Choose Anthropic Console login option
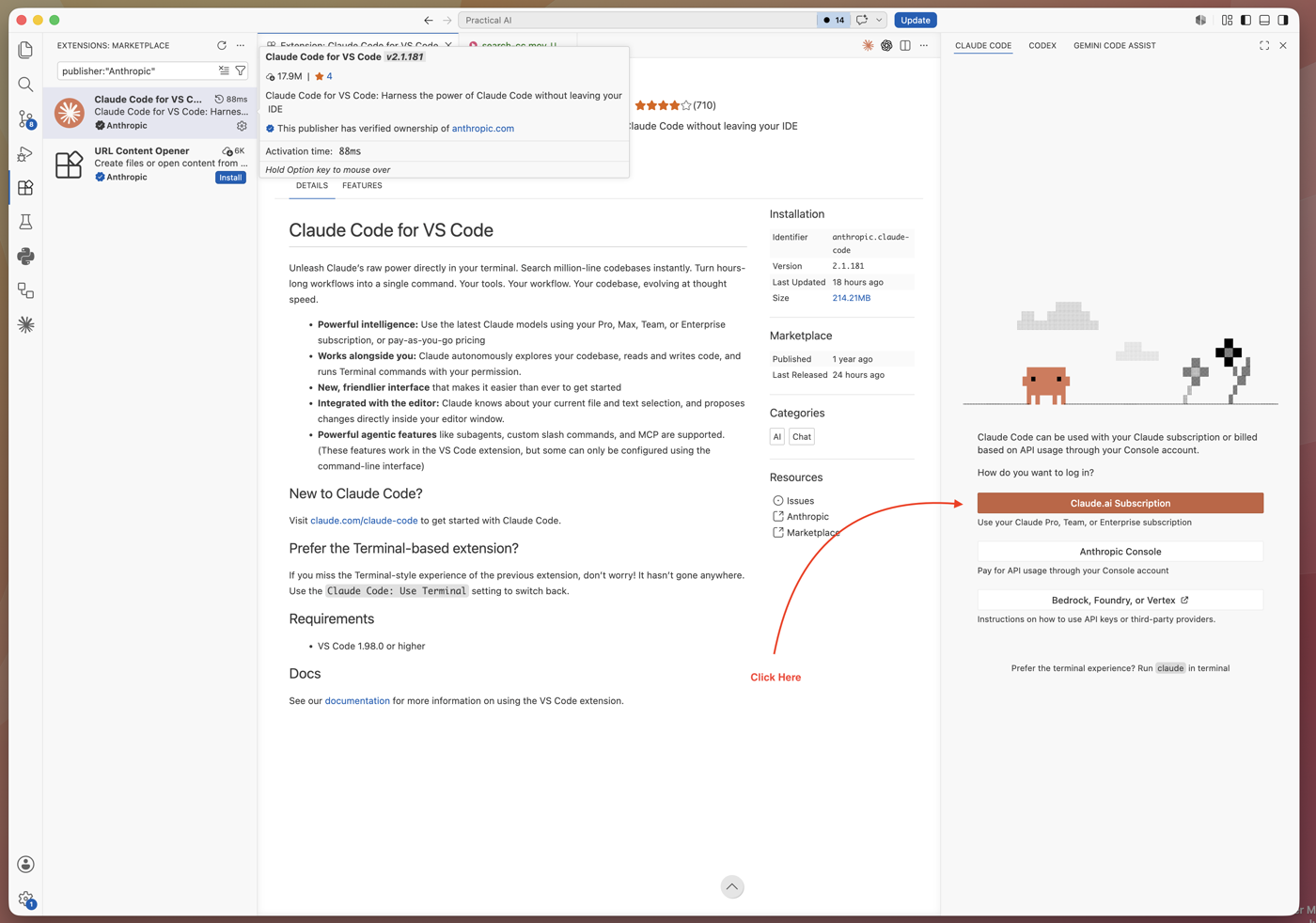The height and width of the screenshot is (923, 1316). click(1120, 552)
